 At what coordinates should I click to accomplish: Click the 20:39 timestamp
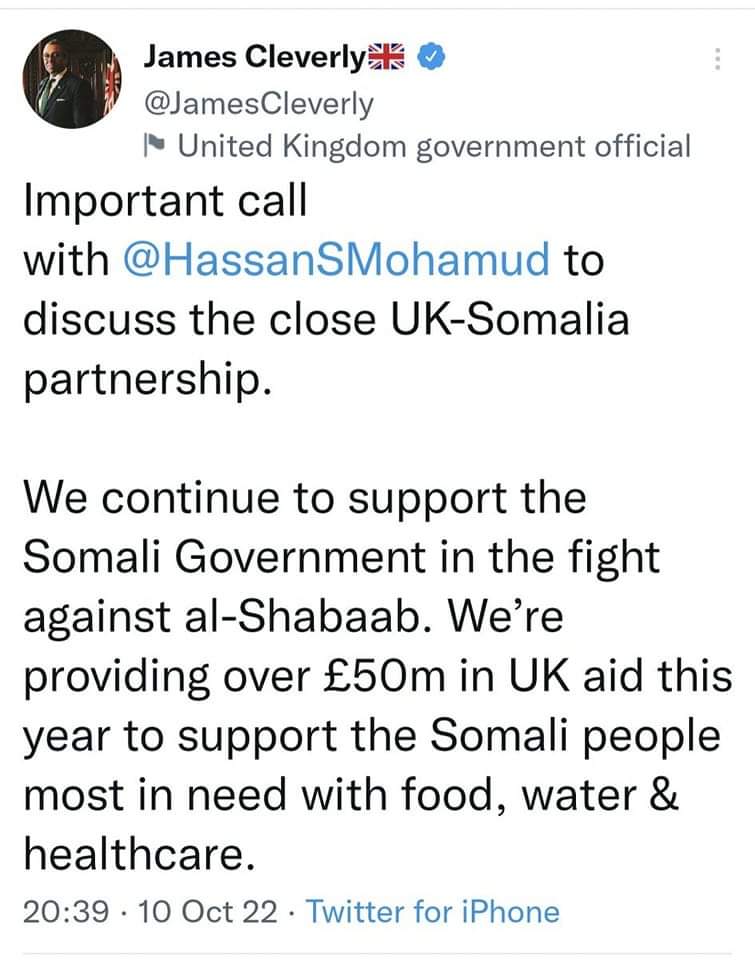[x=66, y=912]
